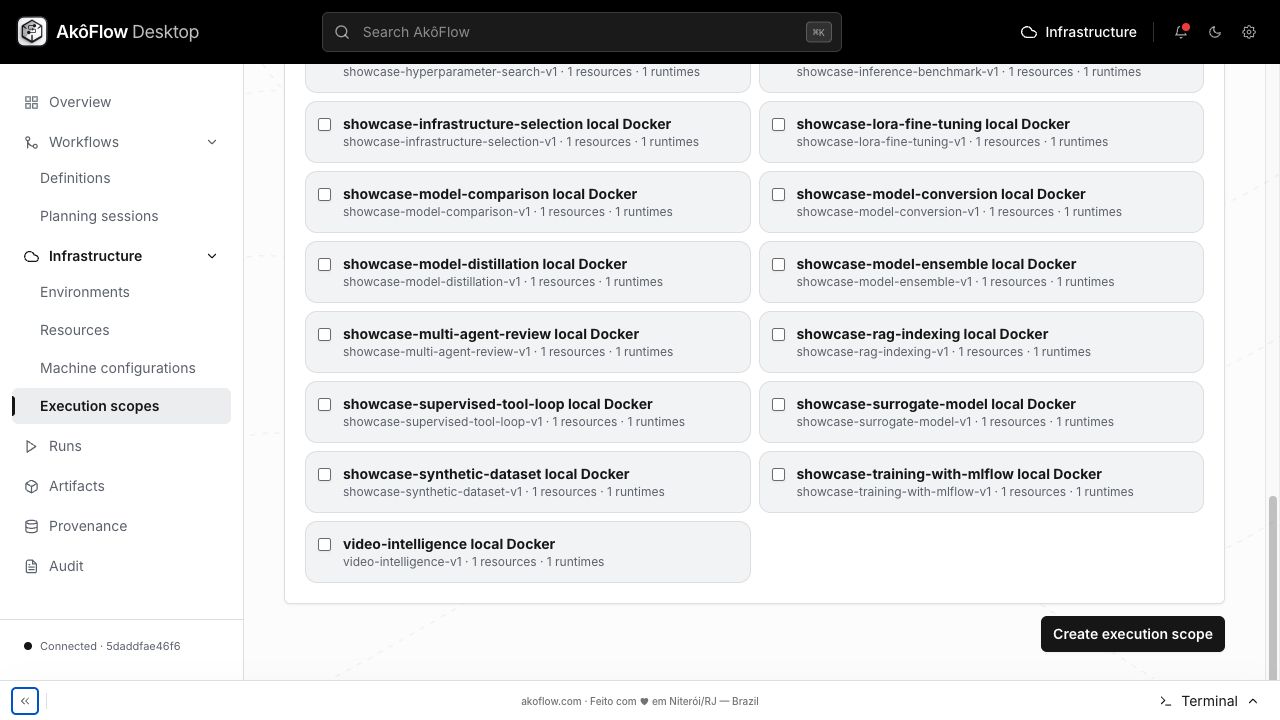Screen dimensions: 1280x720
Task: Go to Environments page
Action: [x=85, y=292]
